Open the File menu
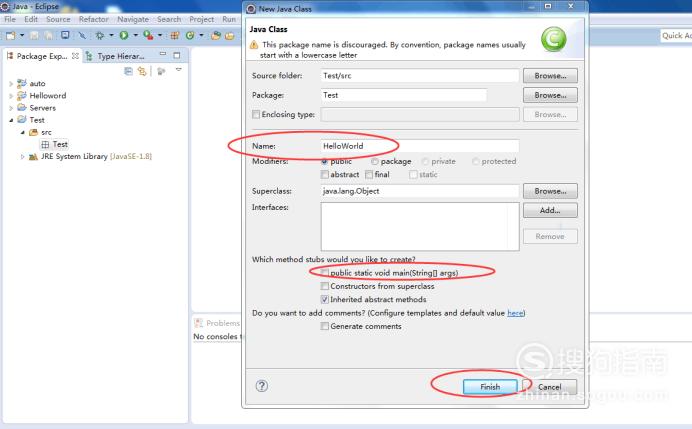 coord(10,19)
